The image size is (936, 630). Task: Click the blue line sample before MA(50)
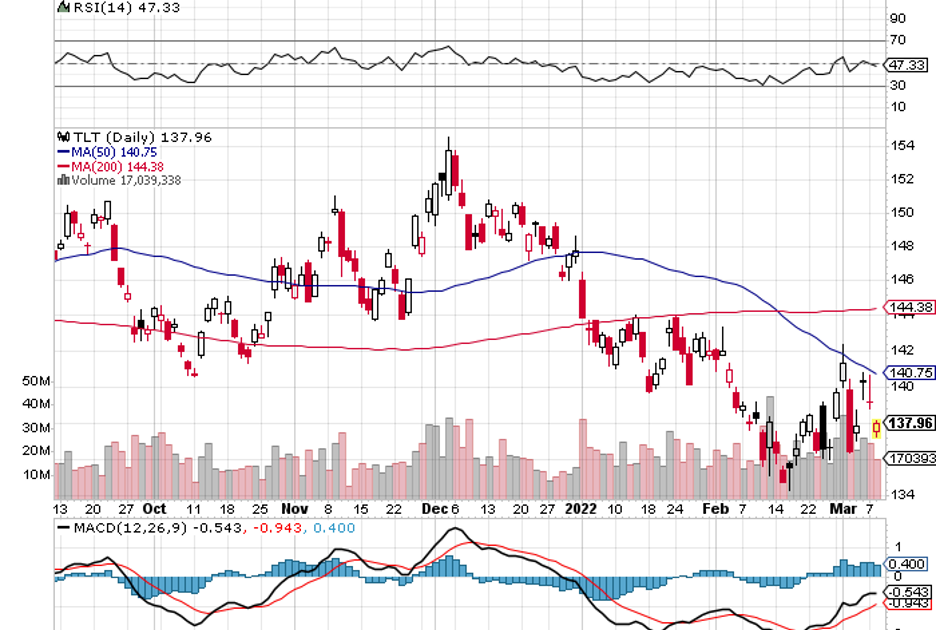64,152
